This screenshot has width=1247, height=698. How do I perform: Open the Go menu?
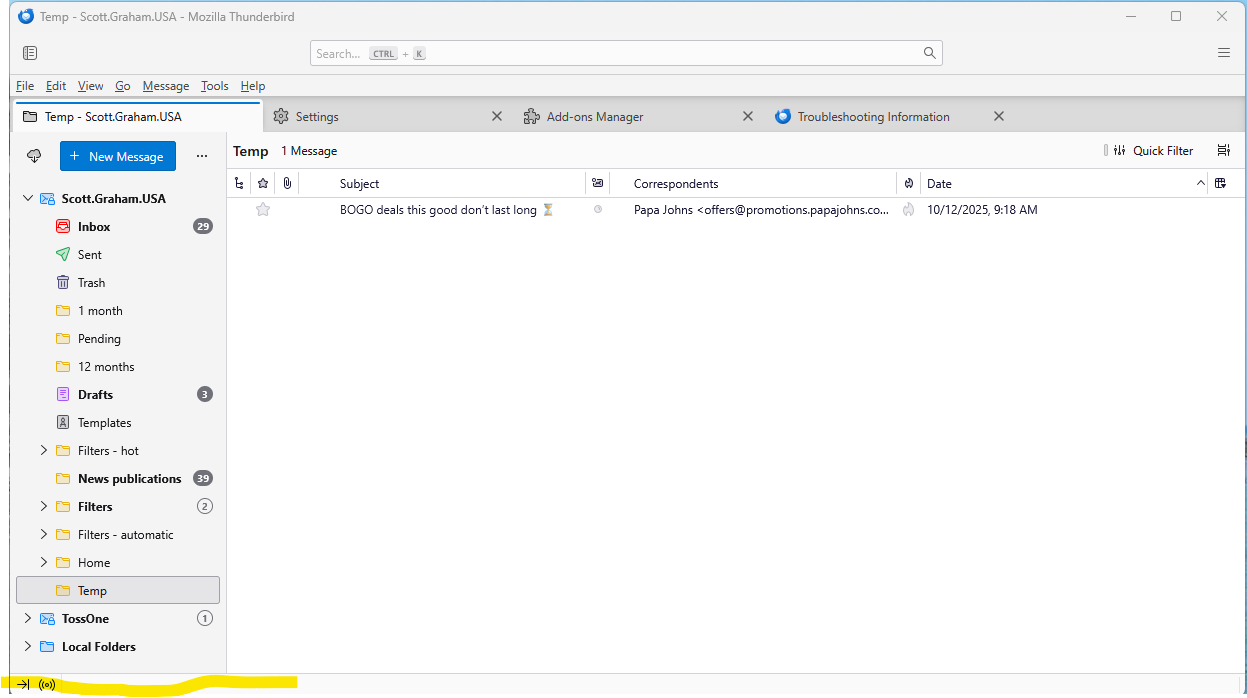click(123, 86)
